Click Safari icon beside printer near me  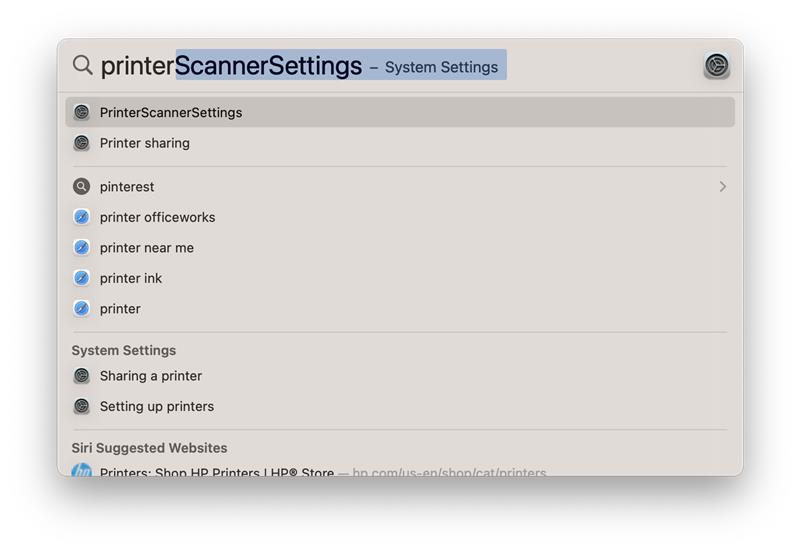pos(82,248)
